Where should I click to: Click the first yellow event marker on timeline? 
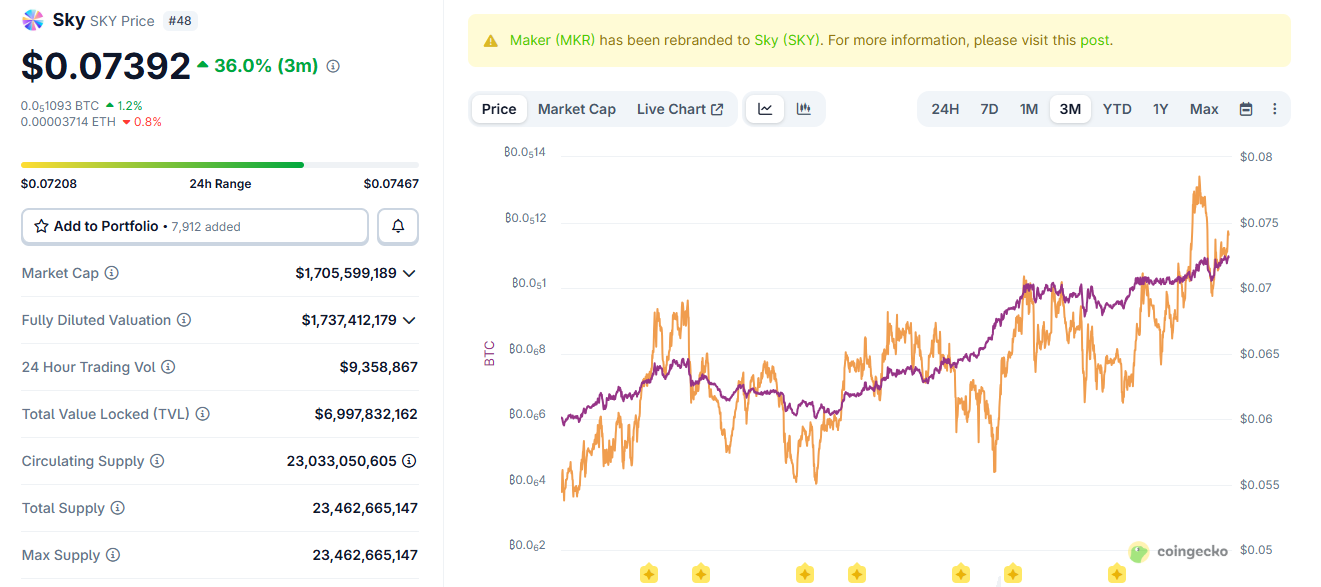tap(648, 574)
